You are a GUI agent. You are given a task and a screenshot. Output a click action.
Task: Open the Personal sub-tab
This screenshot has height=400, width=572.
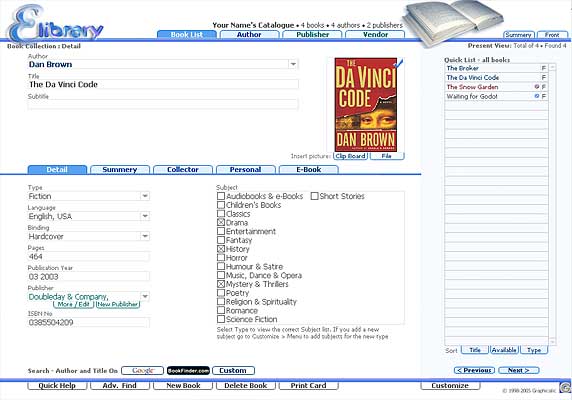pyautogui.click(x=246, y=170)
